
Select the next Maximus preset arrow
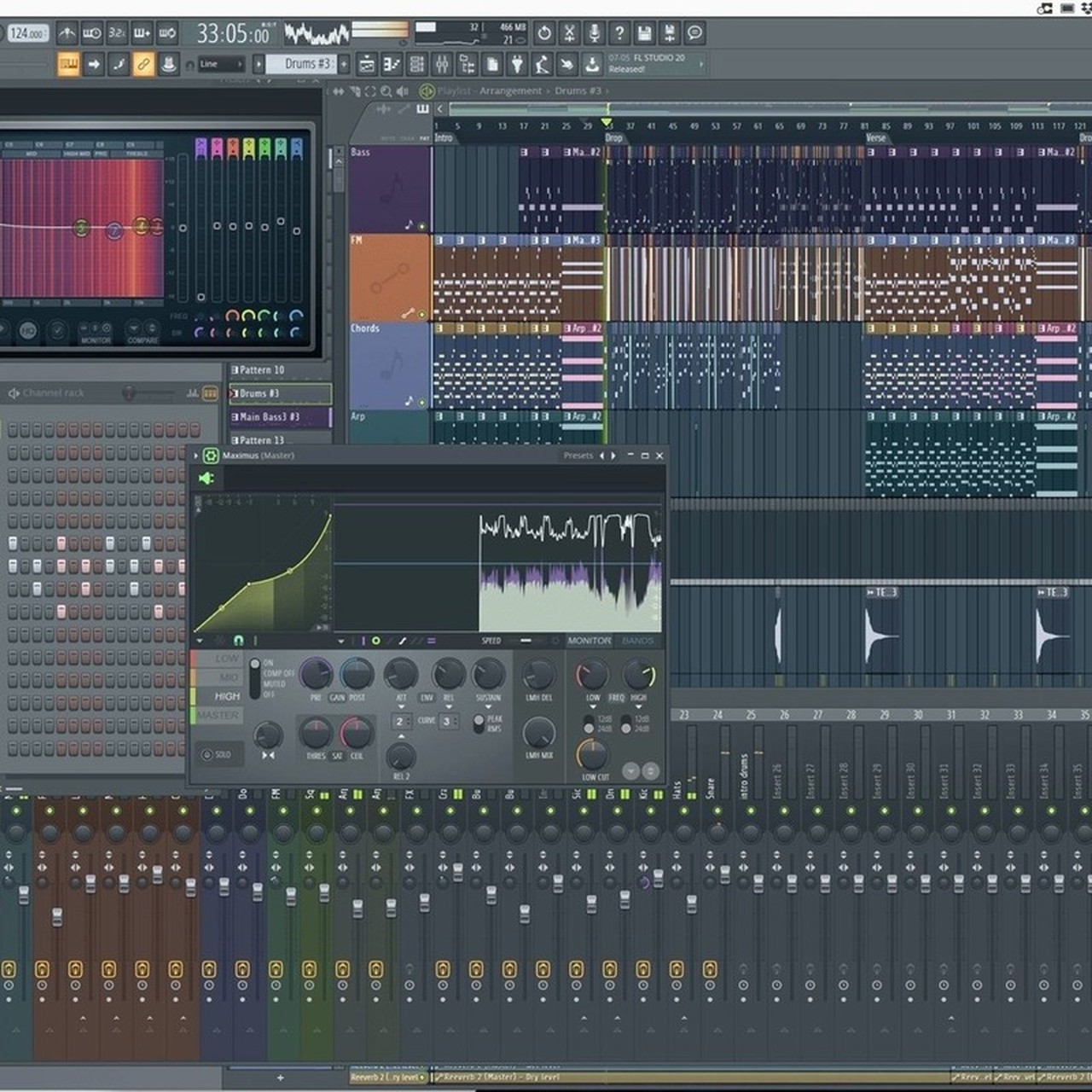(x=613, y=456)
